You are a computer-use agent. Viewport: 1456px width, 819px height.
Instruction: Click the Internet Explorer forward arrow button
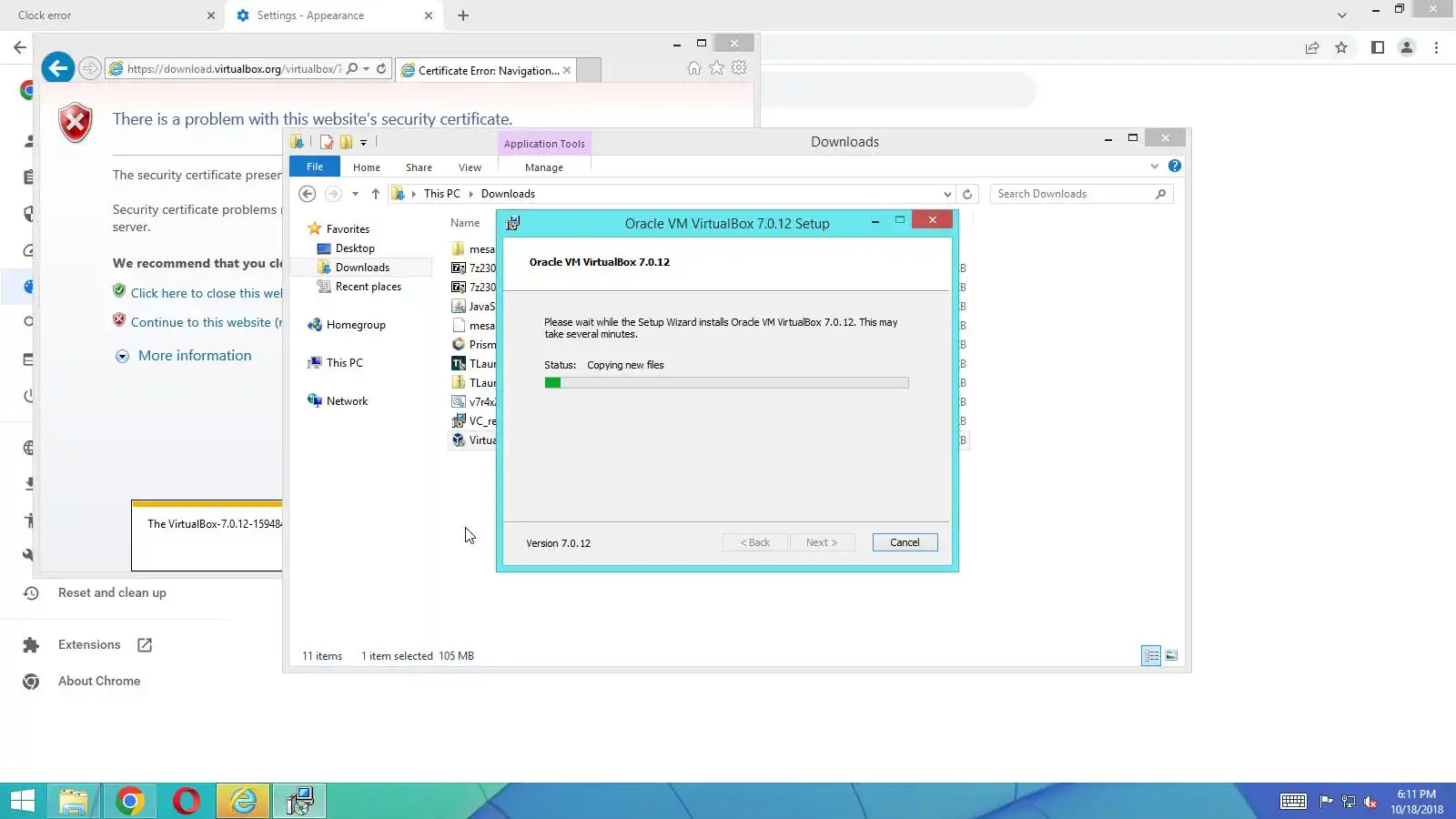(x=89, y=68)
